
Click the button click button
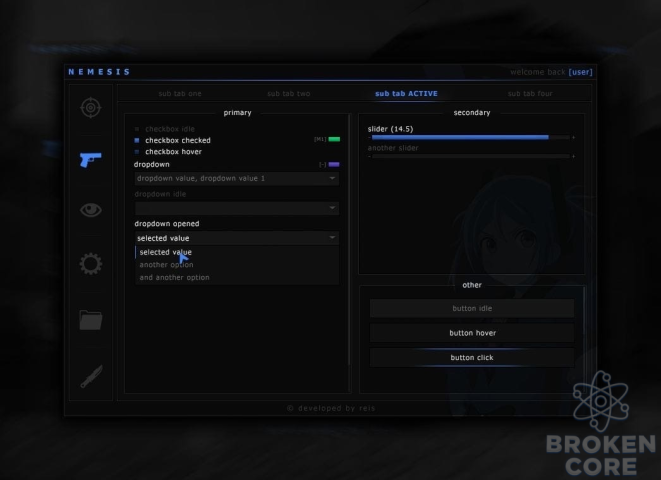click(x=472, y=357)
